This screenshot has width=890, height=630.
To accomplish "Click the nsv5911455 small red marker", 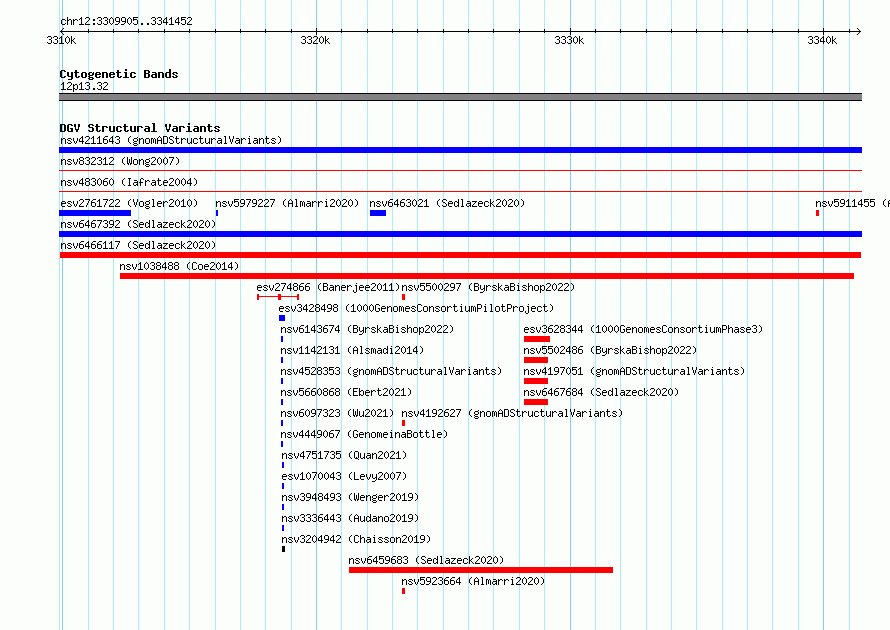I will tap(817, 213).
